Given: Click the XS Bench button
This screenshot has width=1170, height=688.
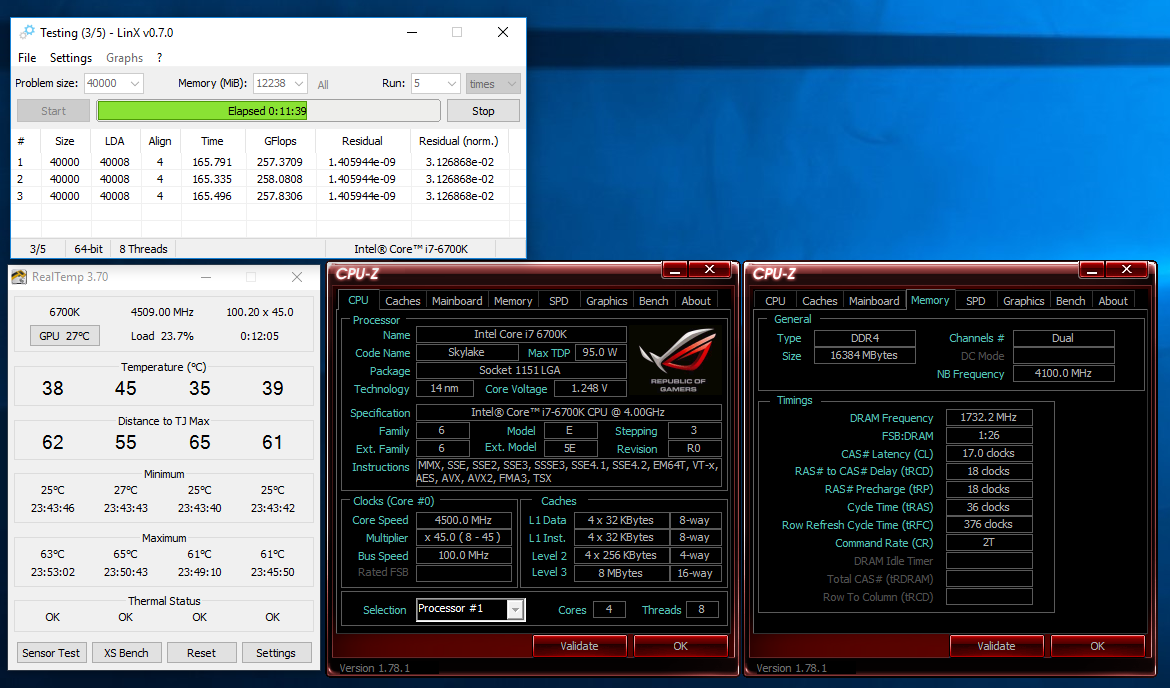Looking at the screenshot, I should coord(126,653).
